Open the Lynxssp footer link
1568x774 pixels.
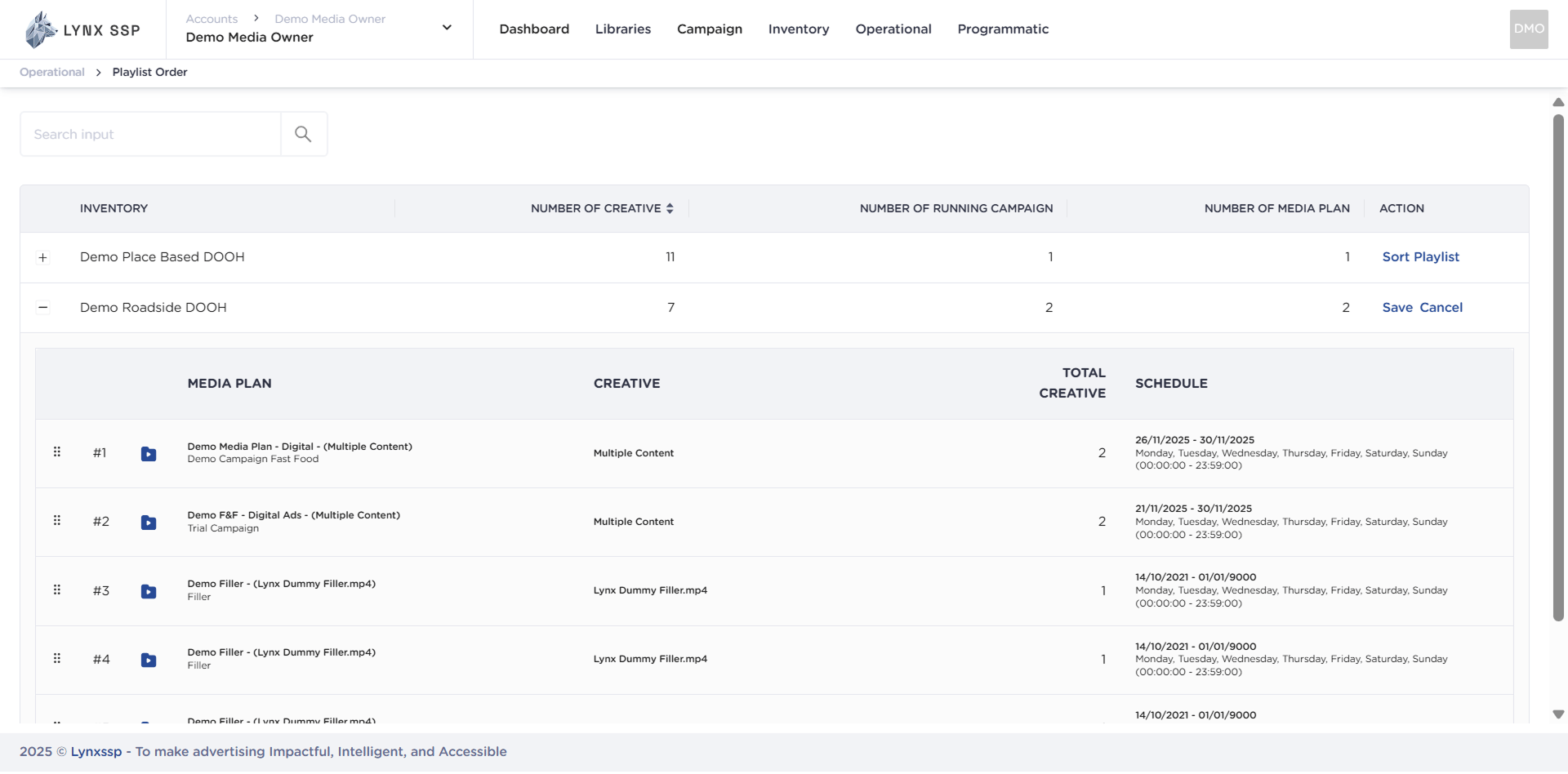pos(96,752)
